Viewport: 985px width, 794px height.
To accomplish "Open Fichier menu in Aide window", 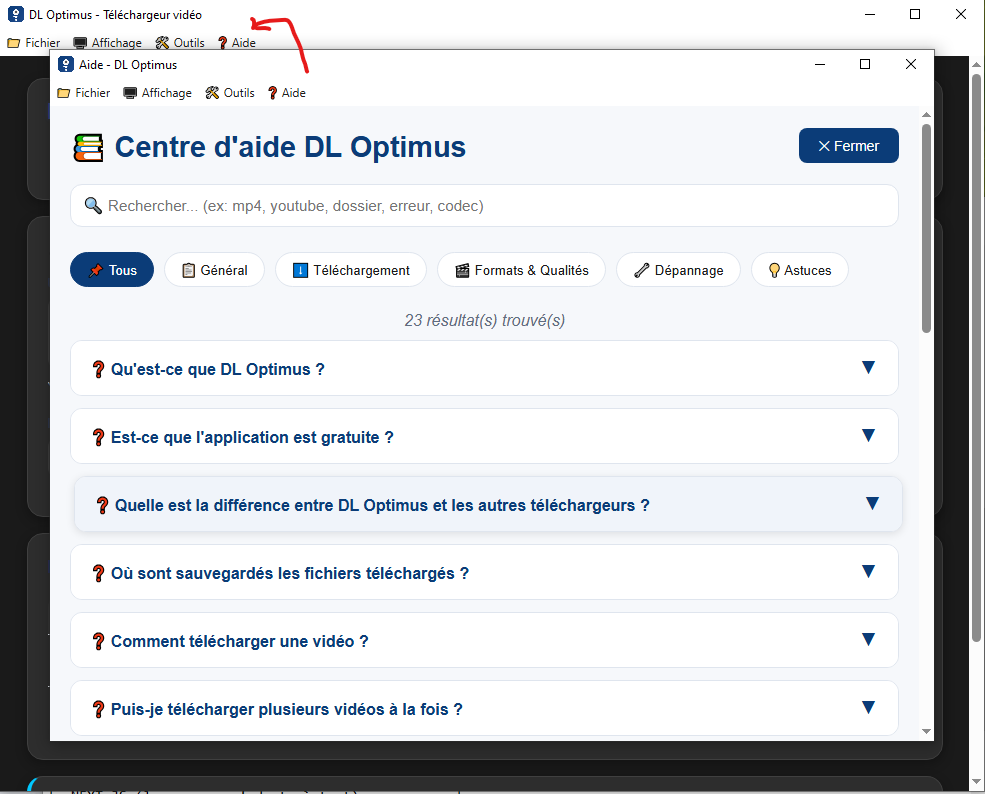I will pos(84,93).
